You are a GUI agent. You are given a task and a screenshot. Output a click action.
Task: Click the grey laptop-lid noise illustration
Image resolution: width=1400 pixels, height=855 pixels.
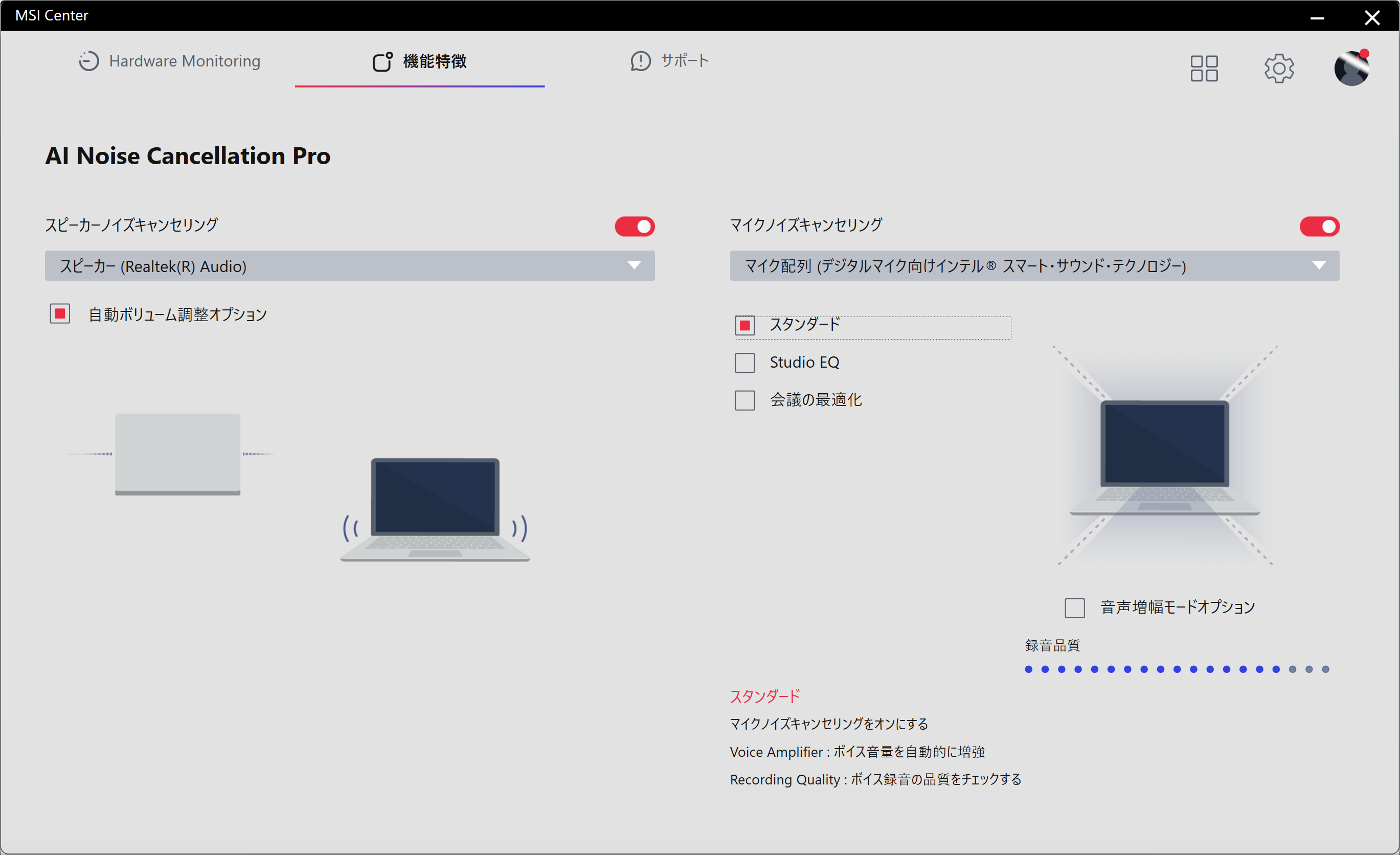click(178, 455)
